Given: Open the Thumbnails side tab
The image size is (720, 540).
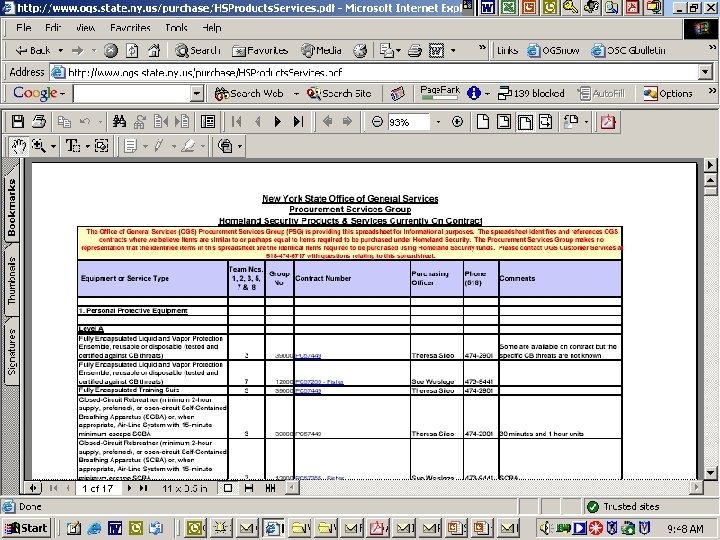Looking at the screenshot, I should click(11, 280).
